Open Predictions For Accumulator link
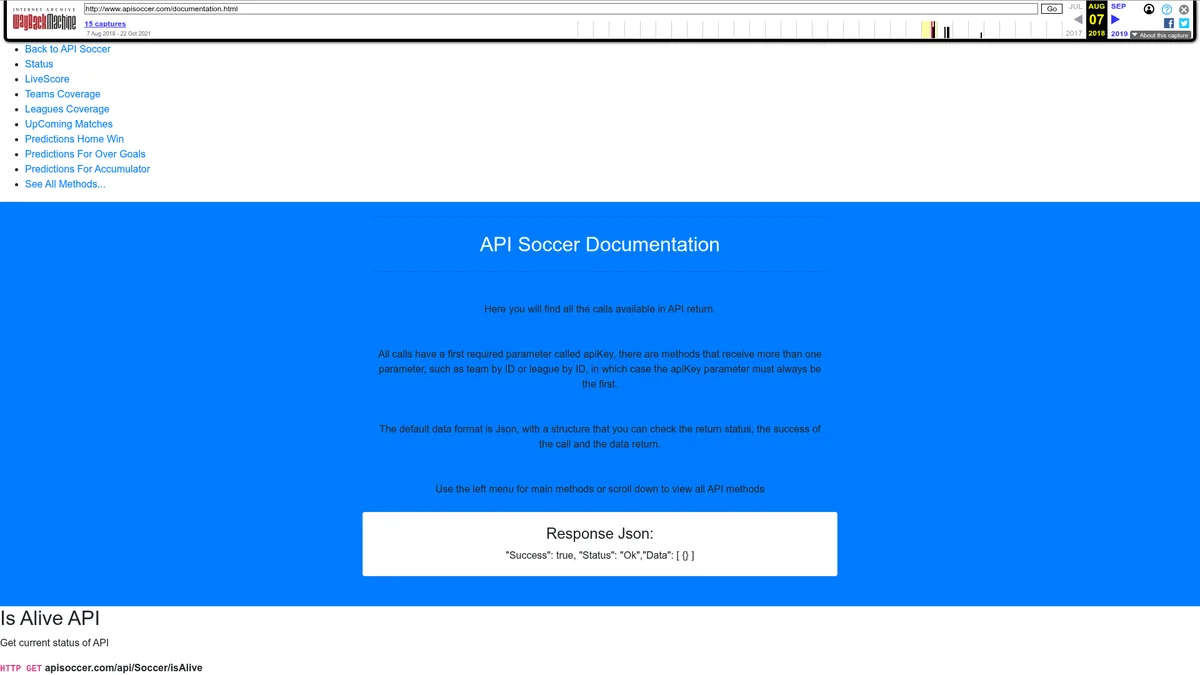Screen dimensions: 1200x675 87,169
